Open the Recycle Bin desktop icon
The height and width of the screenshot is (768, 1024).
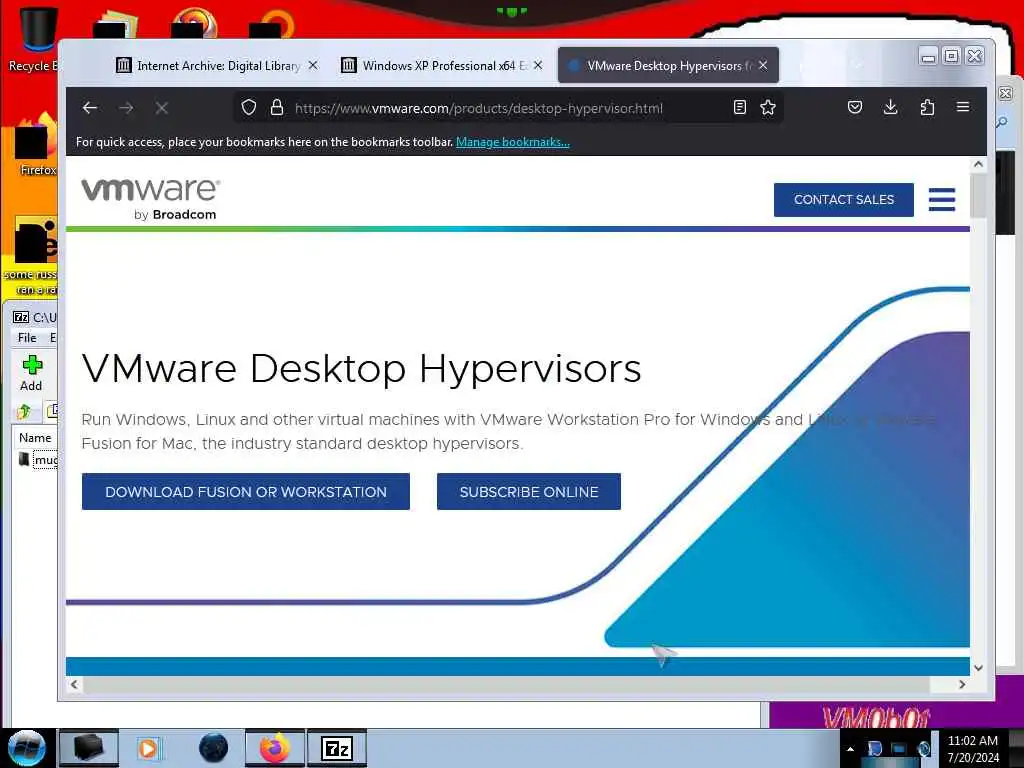[x=33, y=39]
